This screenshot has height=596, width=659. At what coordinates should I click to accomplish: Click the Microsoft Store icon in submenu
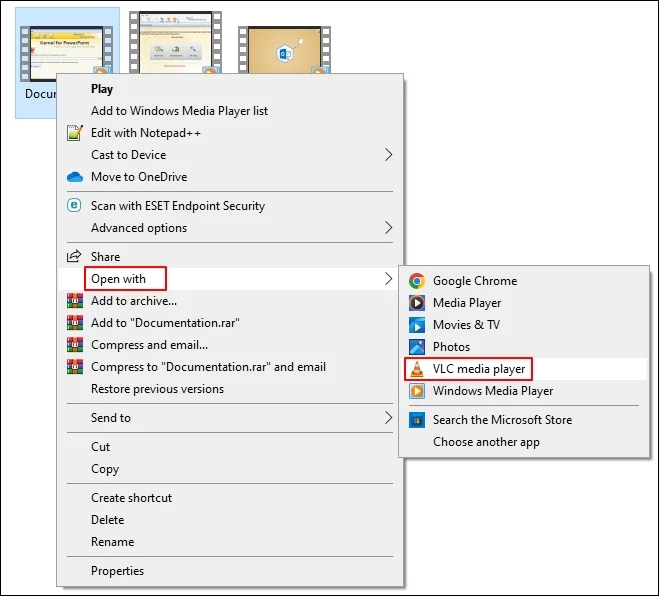coord(417,420)
